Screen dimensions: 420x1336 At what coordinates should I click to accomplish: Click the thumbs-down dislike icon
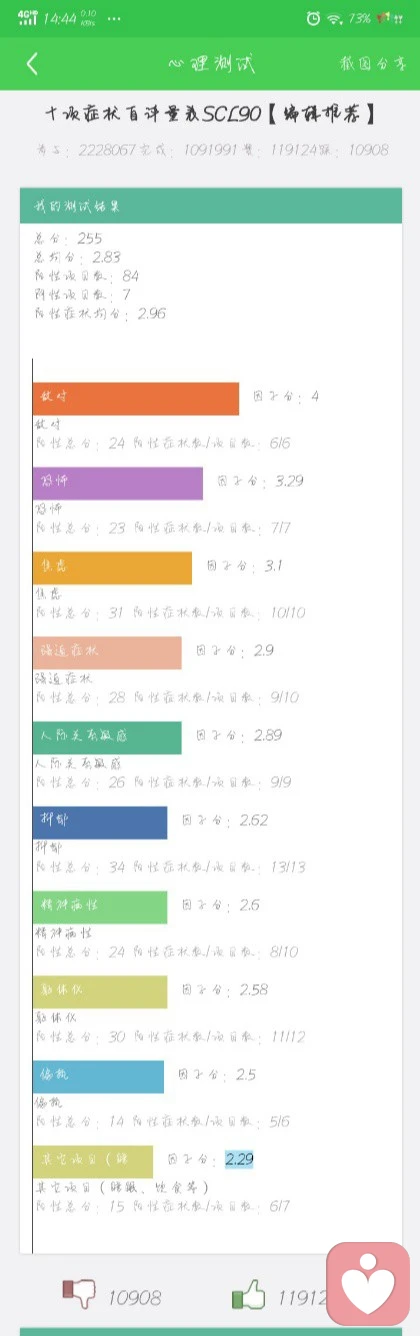[78, 1295]
